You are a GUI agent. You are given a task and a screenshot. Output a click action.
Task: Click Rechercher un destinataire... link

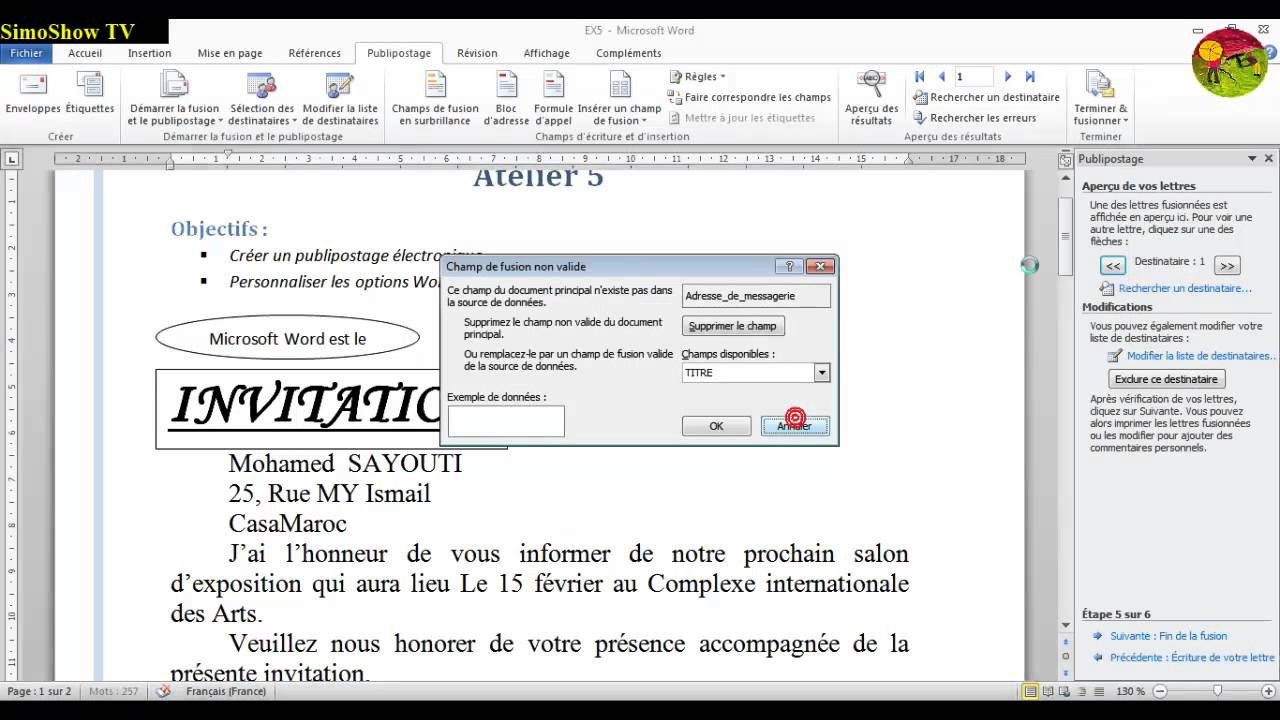coord(1185,288)
